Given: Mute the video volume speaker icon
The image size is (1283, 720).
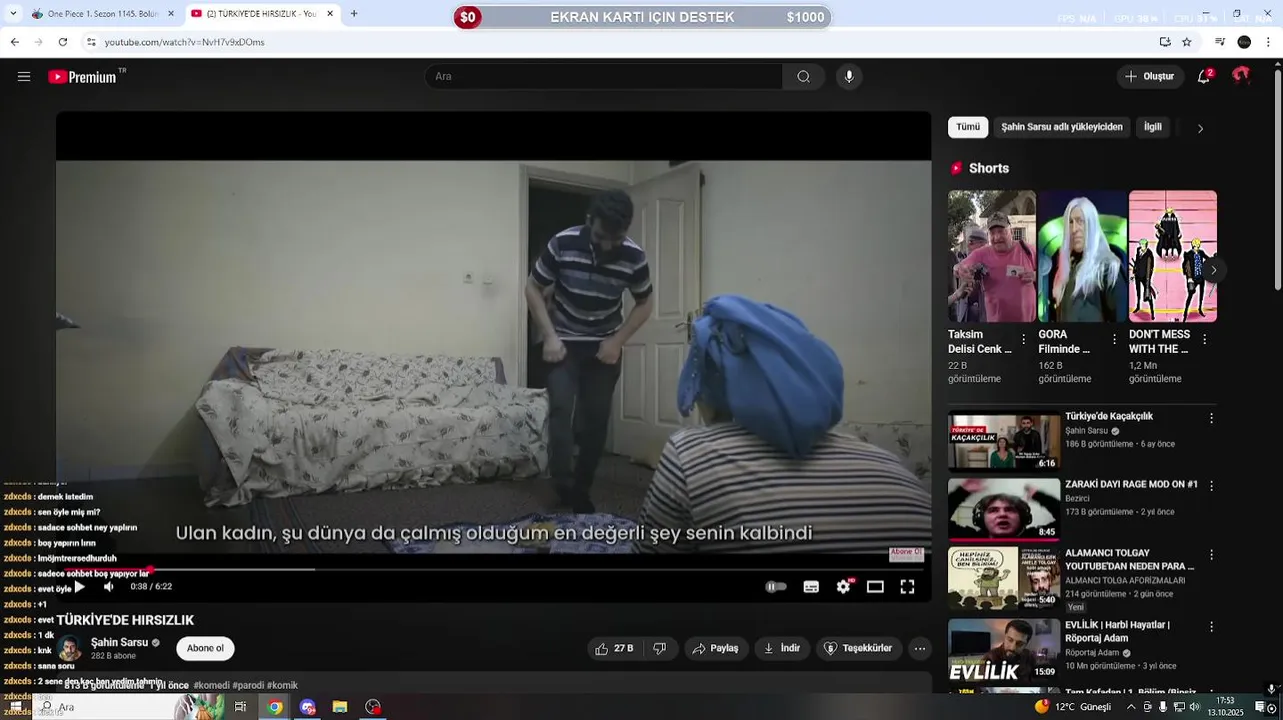Looking at the screenshot, I should (108, 587).
